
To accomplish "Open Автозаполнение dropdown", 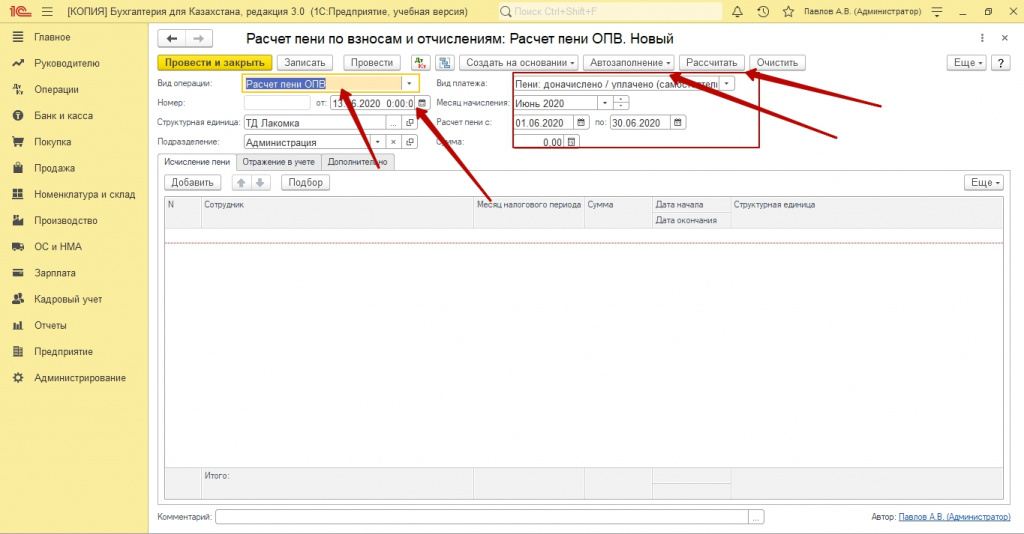I will [630, 63].
